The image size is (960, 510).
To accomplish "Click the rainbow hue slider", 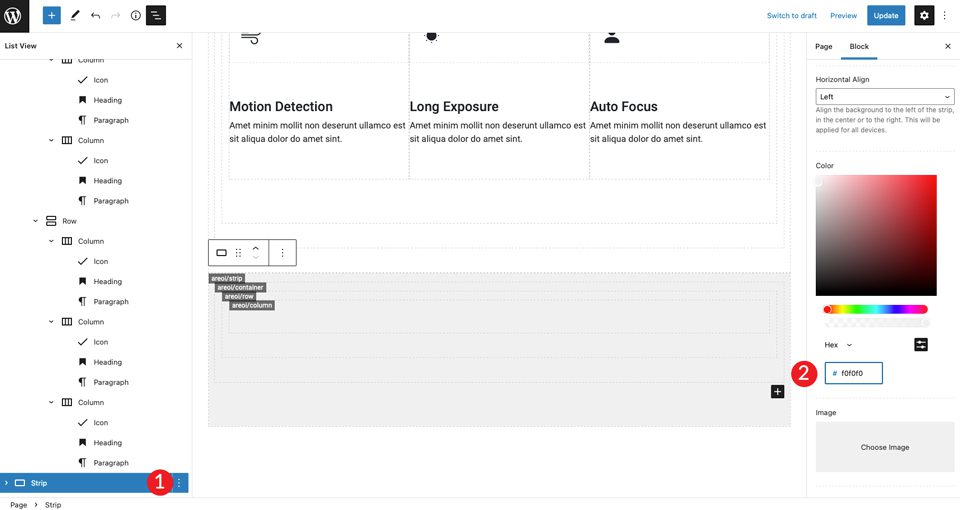I will 877,309.
